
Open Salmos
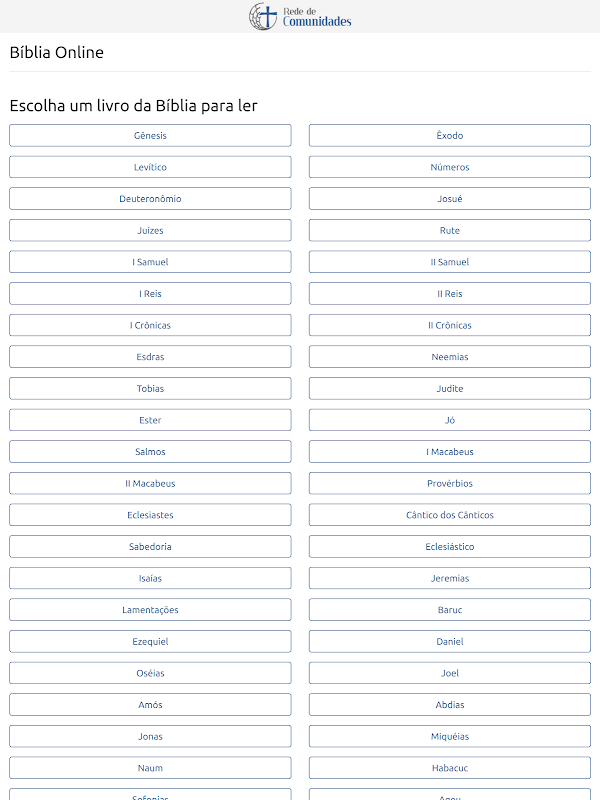click(150, 452)
